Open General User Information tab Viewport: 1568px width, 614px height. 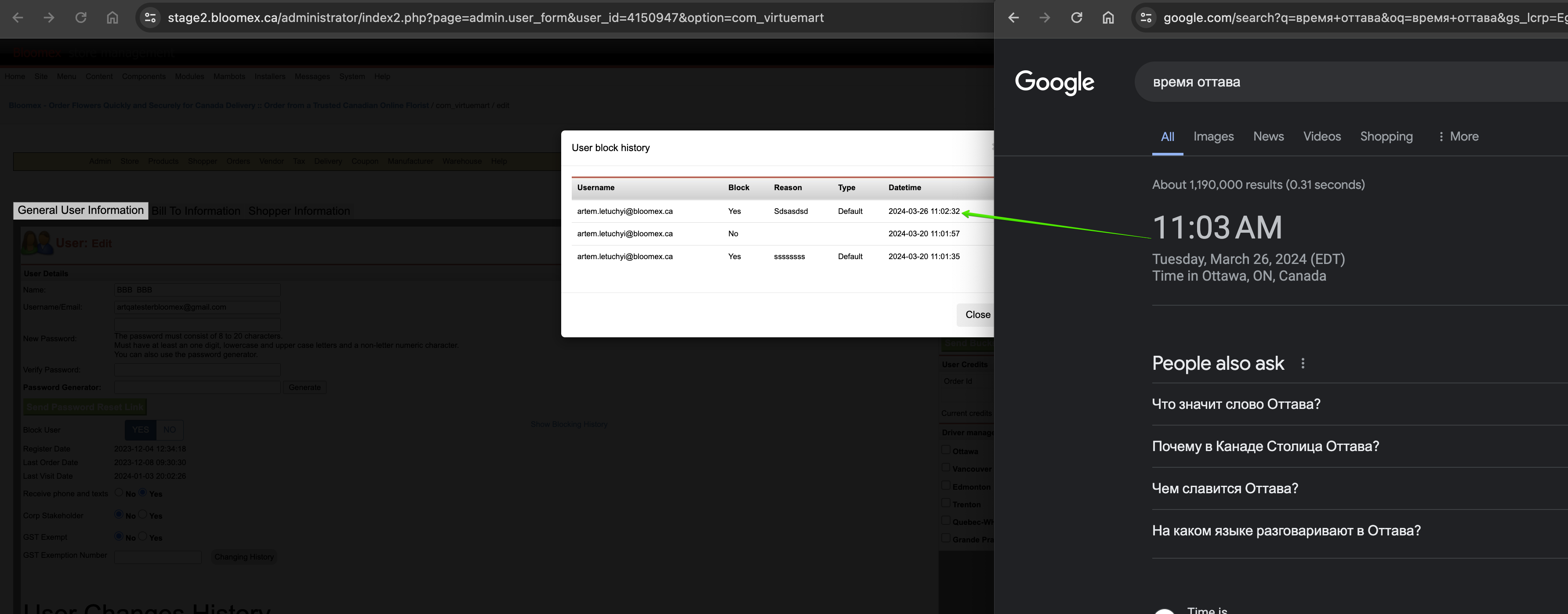click(80, 210)
